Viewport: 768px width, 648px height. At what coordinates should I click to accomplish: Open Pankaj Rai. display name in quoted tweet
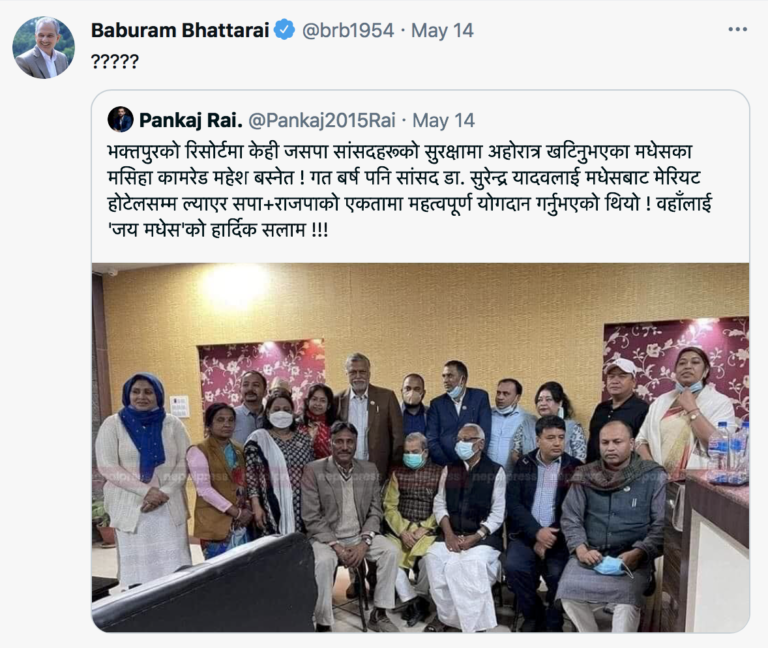pyautogui.click(x=191, y=120)
